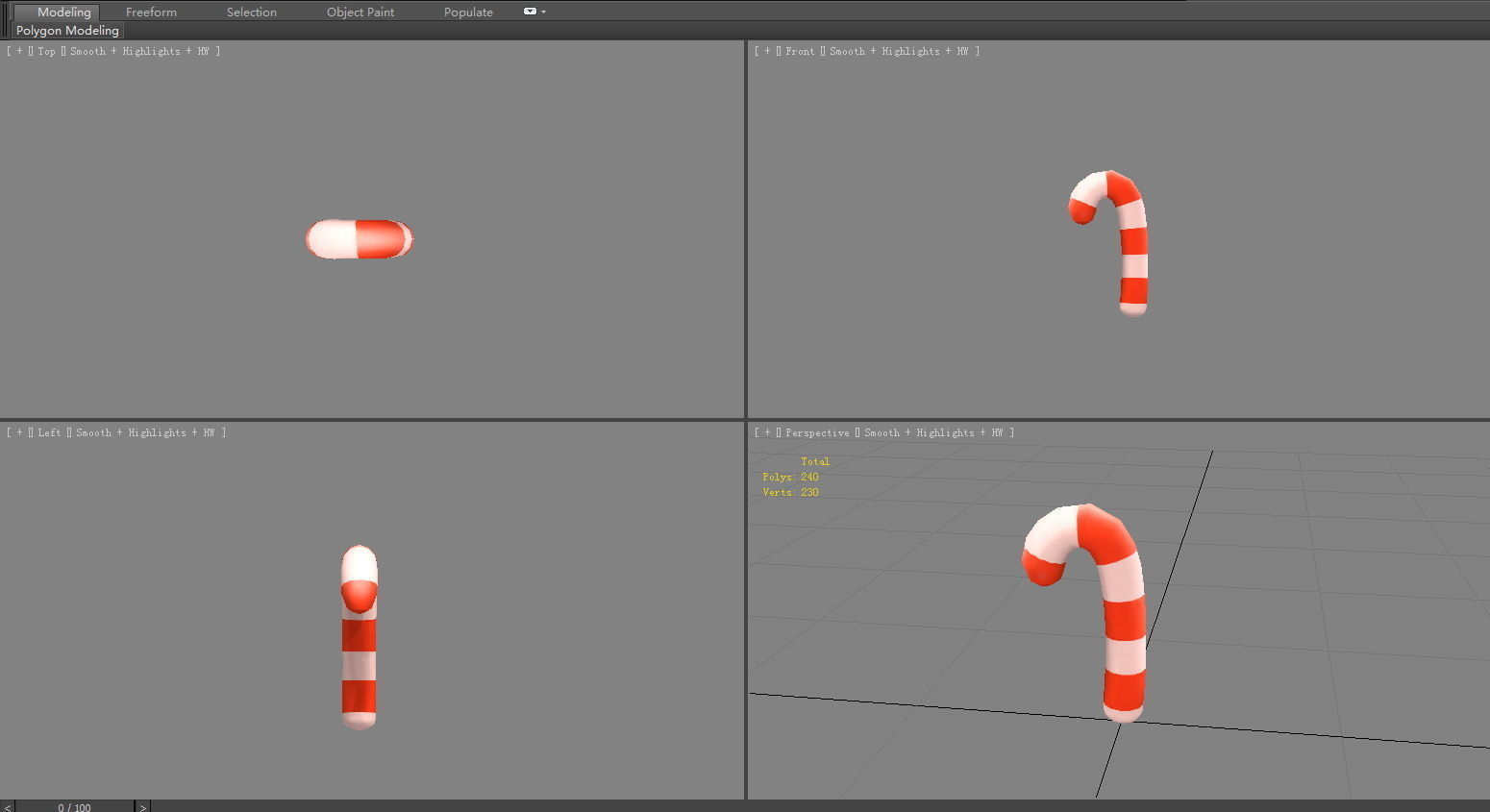This screenshot has width=1490, height=812.
Task: Click the Polygon Modeling panel tab
Action: [x=66, y=30]
